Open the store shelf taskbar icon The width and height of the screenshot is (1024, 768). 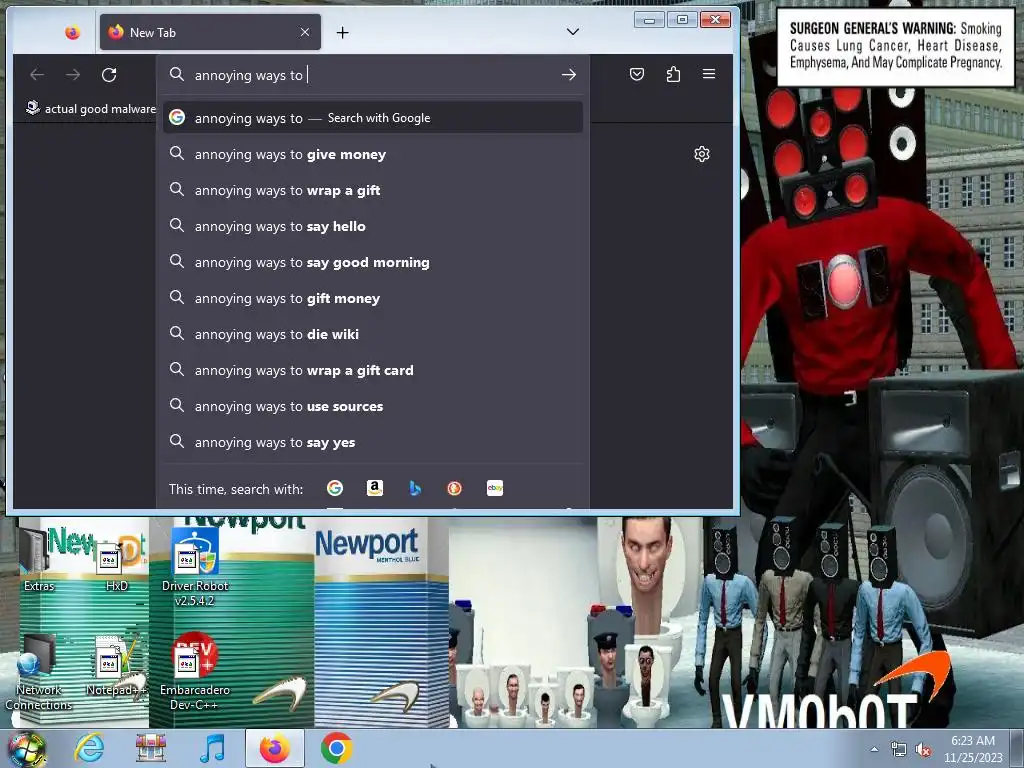[151, 748]
